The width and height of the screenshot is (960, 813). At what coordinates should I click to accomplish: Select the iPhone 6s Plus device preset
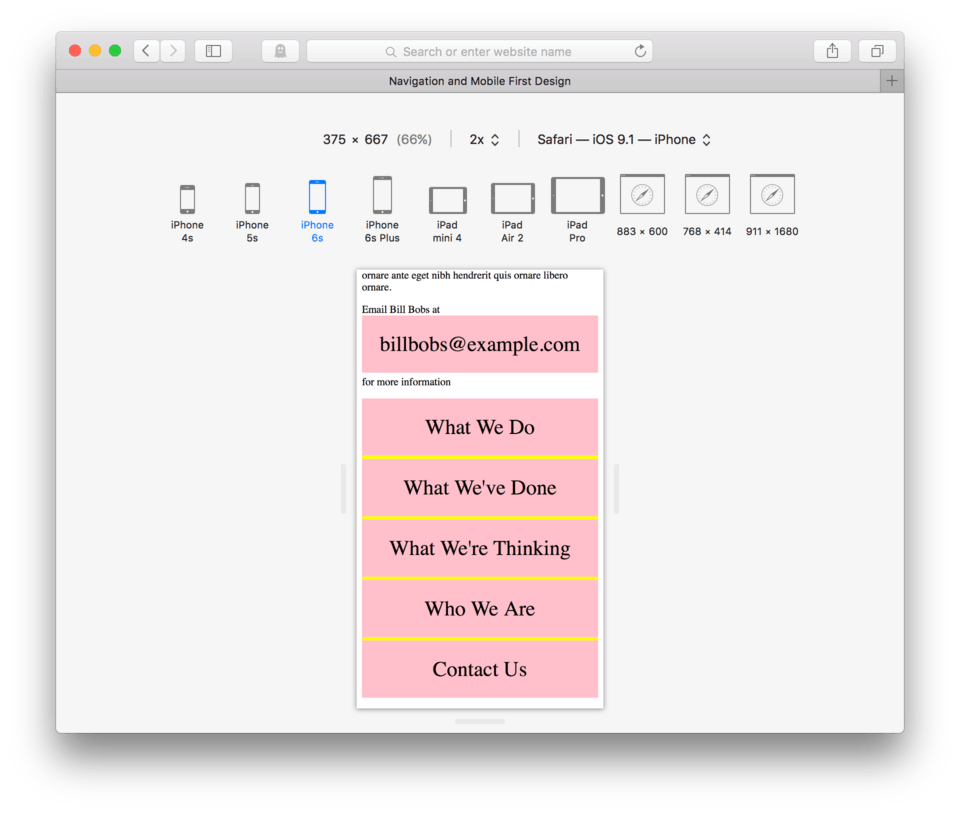pos(382,210)
